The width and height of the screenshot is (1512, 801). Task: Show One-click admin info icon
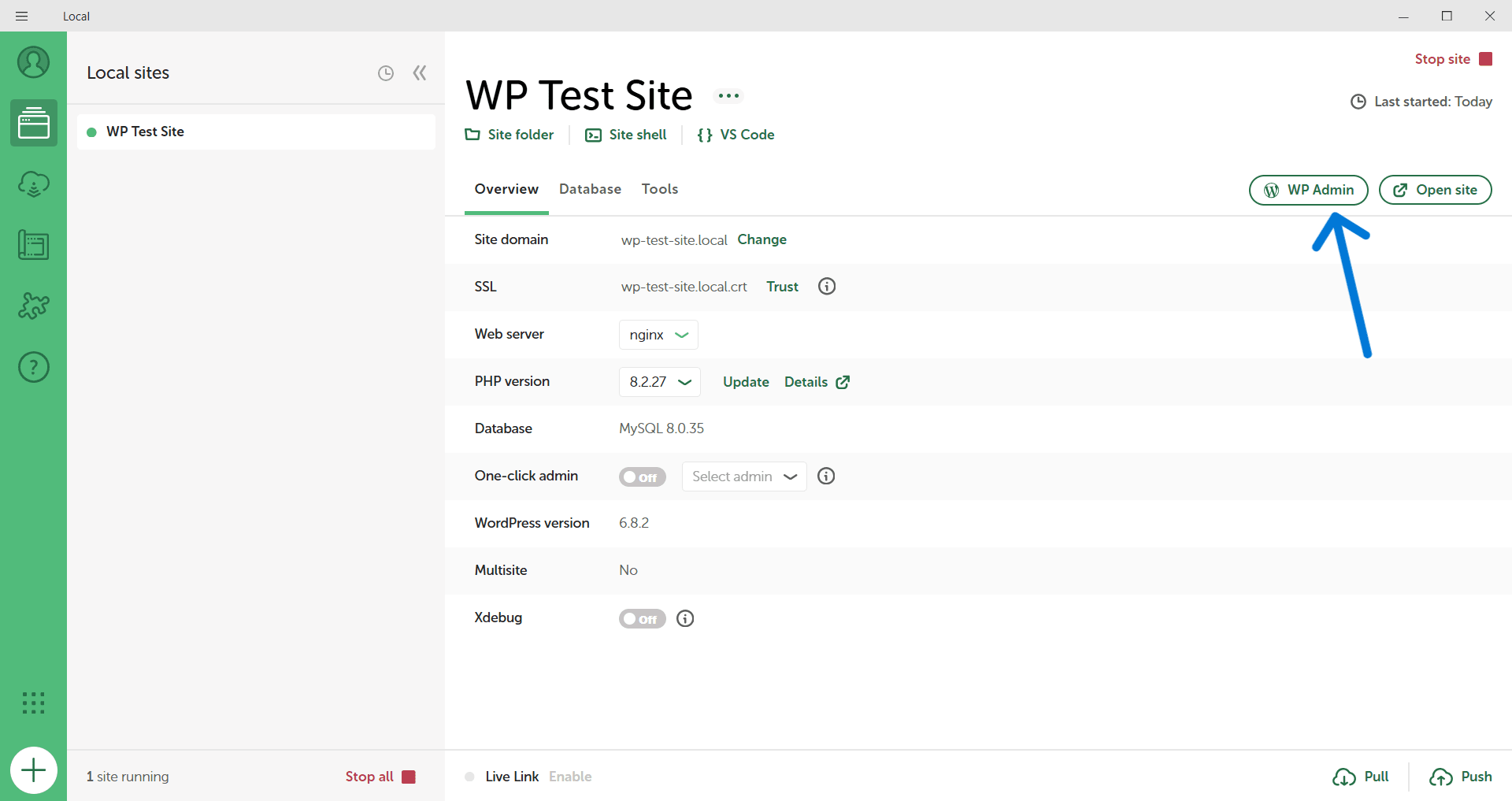coord(826,476)
